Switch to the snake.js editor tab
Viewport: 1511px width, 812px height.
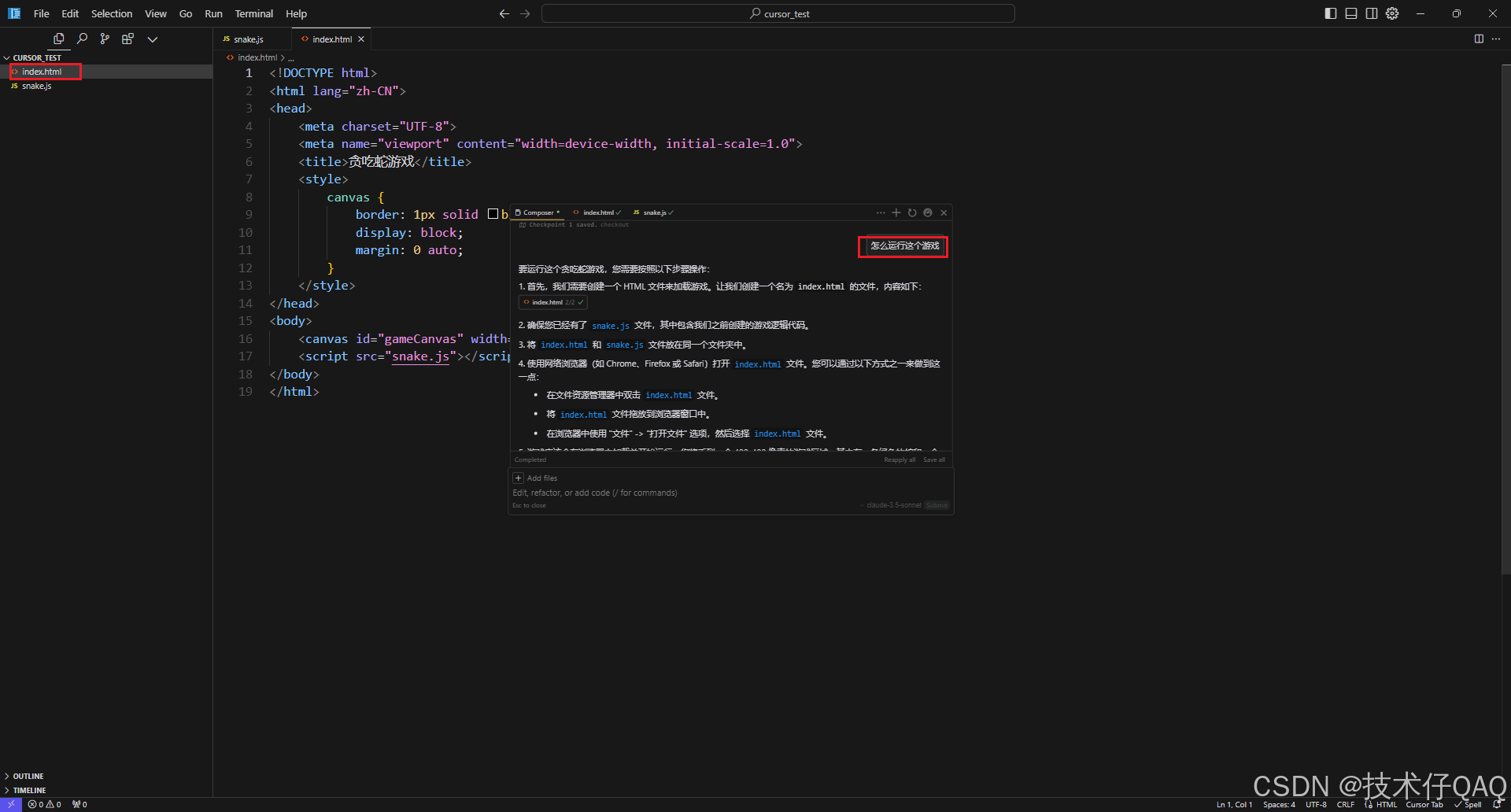(249, 39)
